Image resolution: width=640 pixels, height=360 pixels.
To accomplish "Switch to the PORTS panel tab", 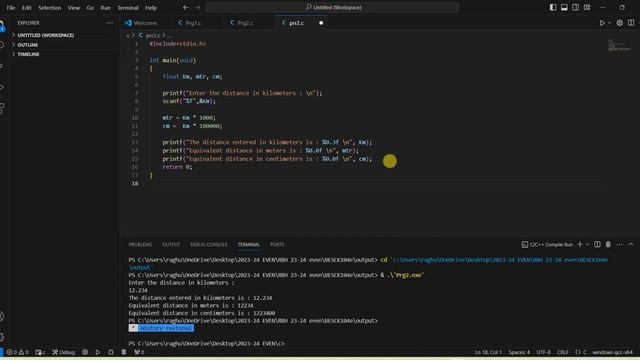I will (x=277, y=244).
